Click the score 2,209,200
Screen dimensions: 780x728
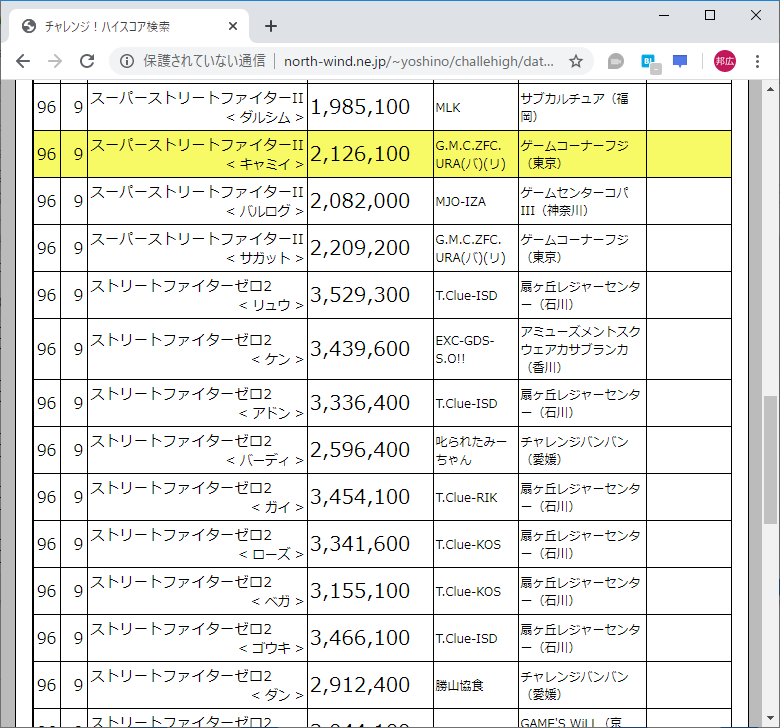360,248
